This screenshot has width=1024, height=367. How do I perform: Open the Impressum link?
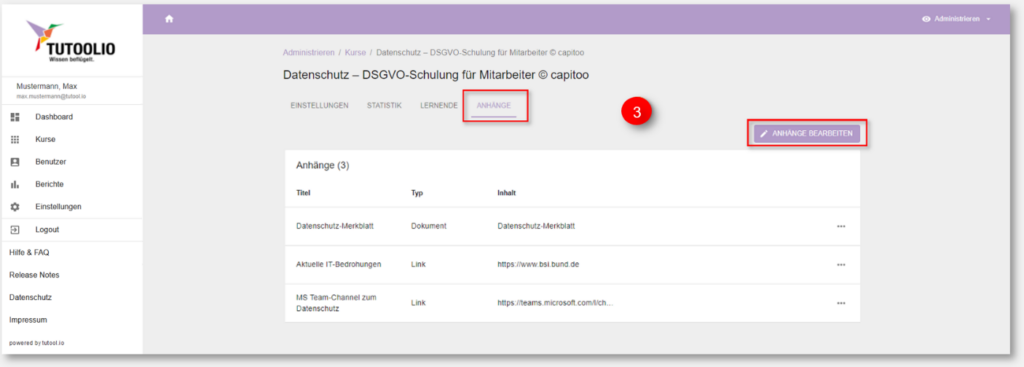pos(28,320)
